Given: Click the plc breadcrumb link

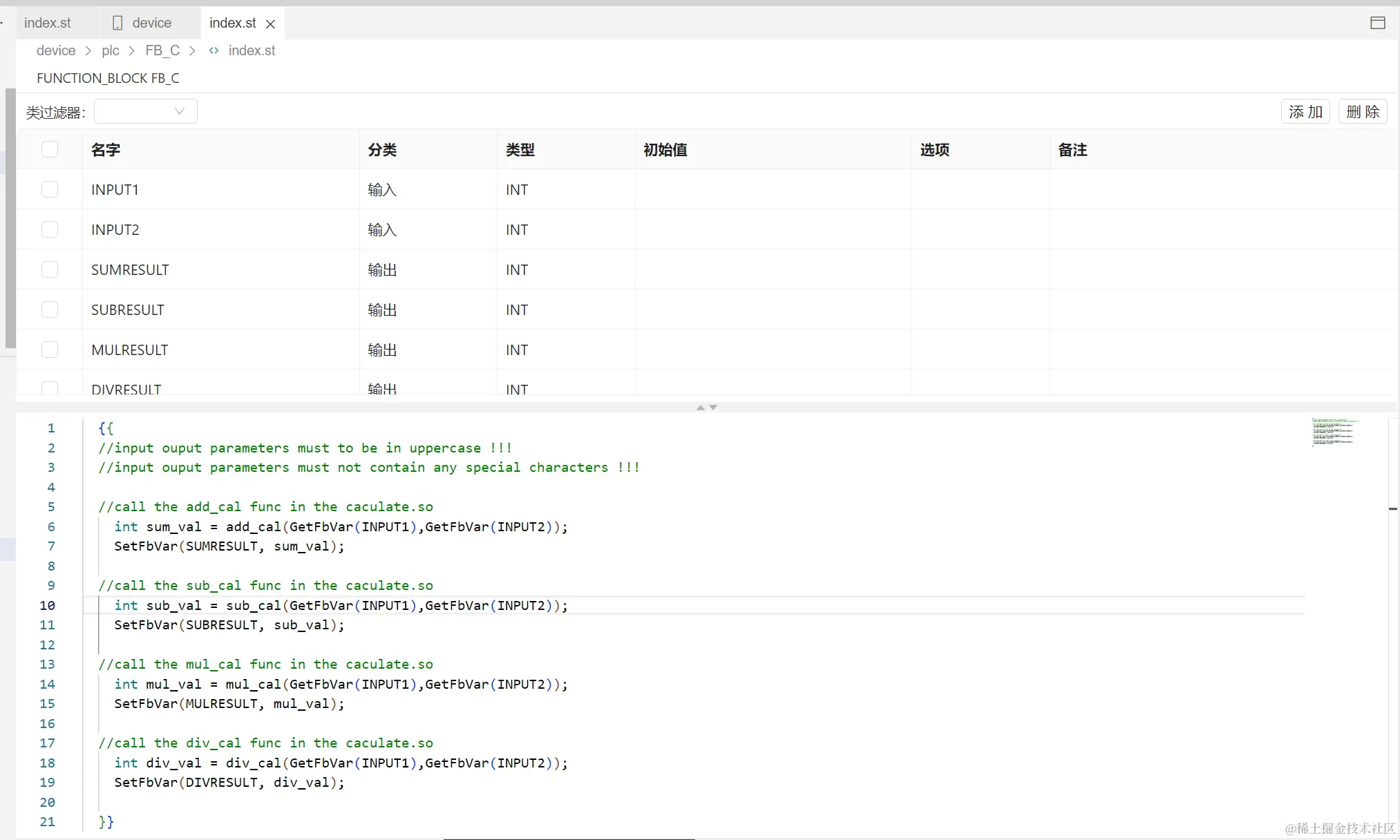Looking at the screenshot, I should point(110,50).
